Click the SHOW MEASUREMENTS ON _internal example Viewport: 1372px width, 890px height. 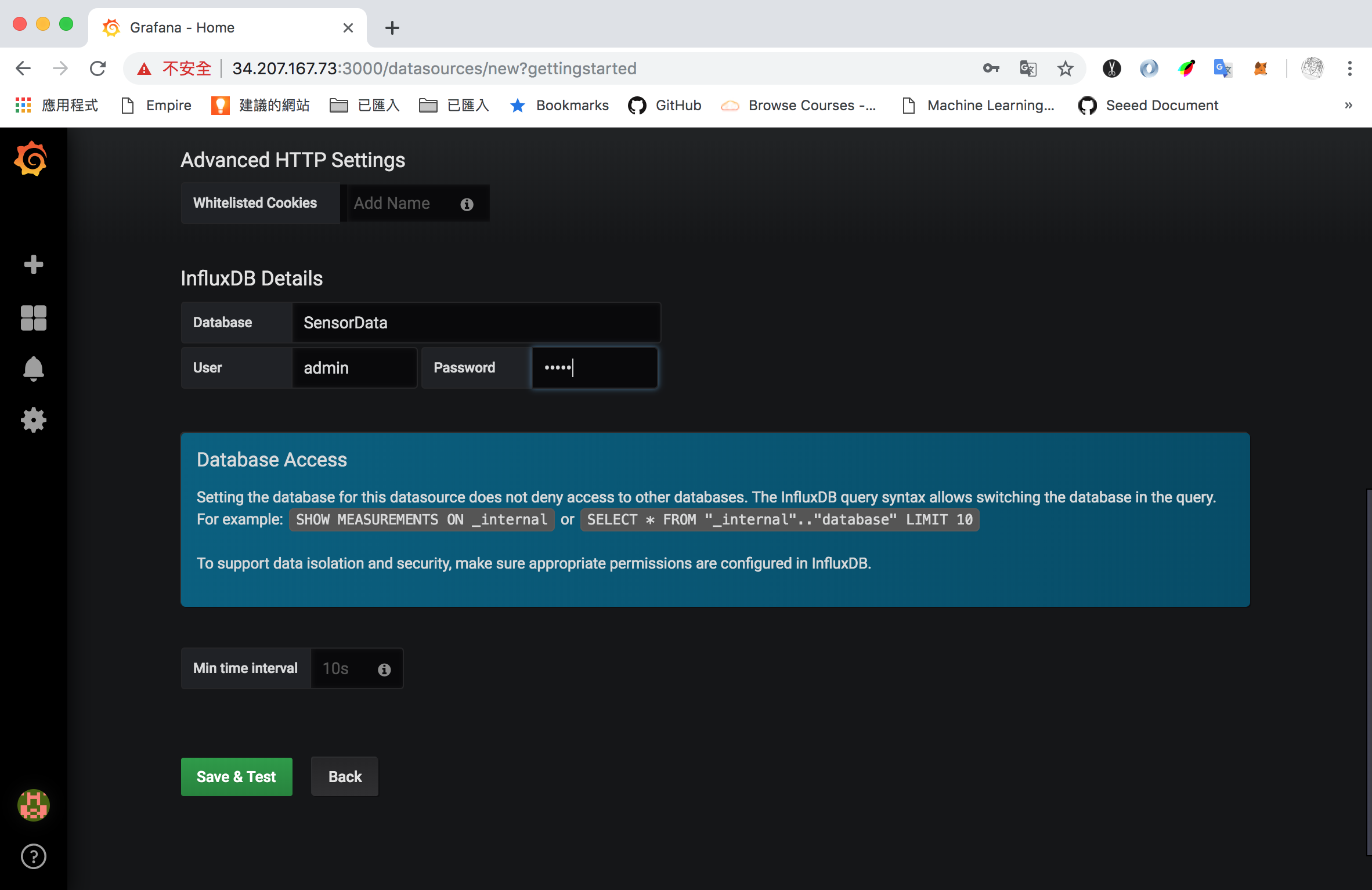tap(421, 520)
